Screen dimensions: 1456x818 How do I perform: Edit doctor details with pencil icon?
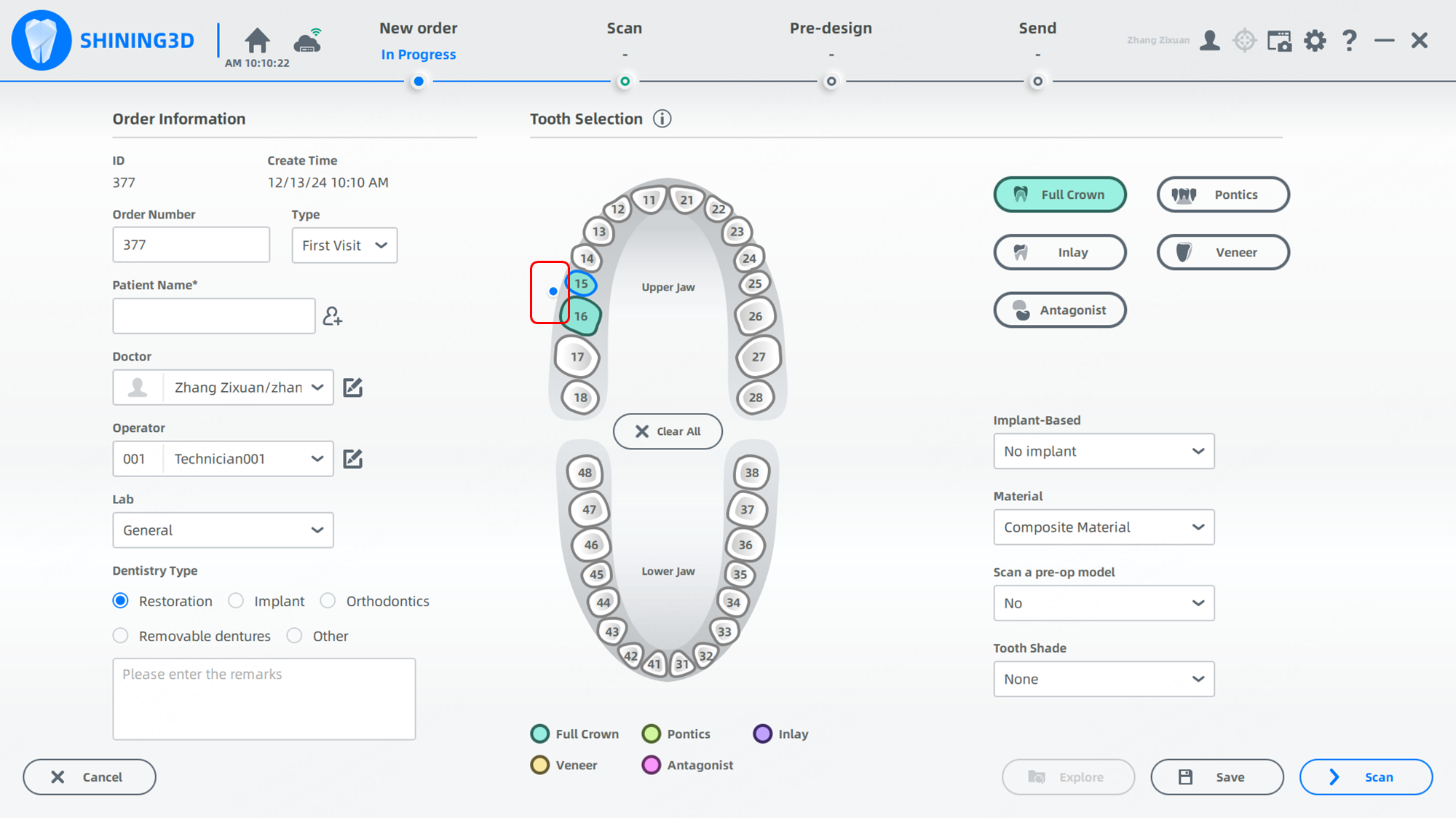(353, 388)
